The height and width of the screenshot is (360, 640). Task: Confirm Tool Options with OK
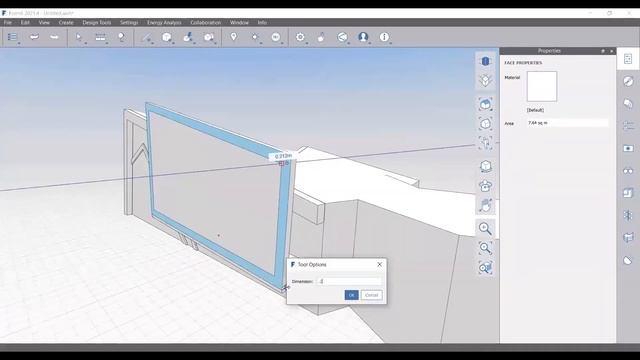(x=351, y=295)
